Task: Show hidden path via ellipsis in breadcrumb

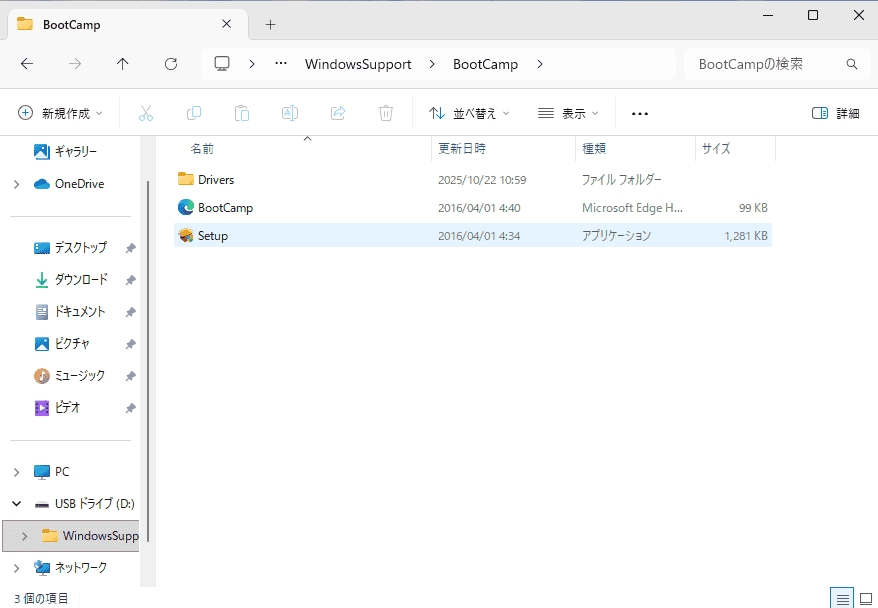Action: (x=281, y=64)
